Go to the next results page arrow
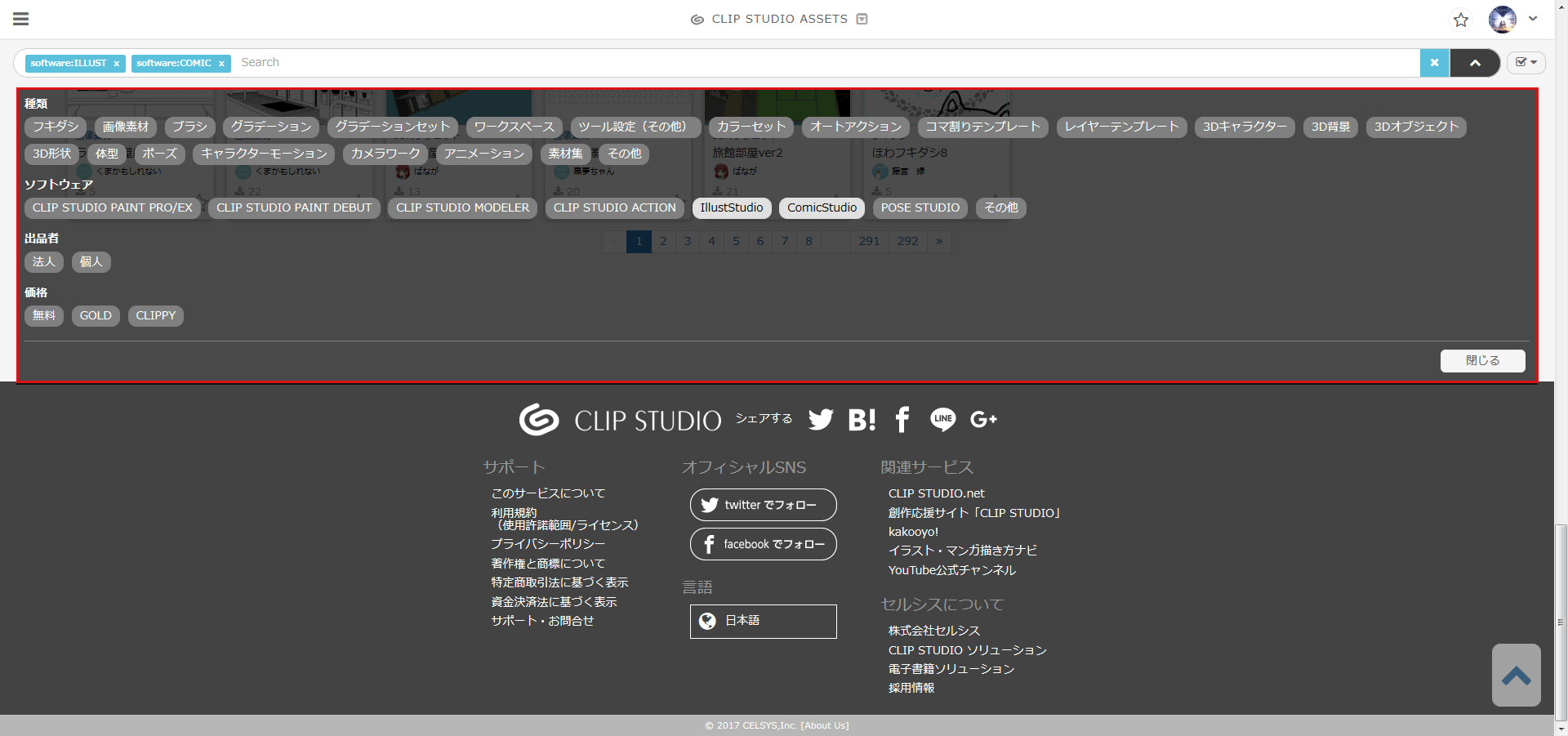 939,241
